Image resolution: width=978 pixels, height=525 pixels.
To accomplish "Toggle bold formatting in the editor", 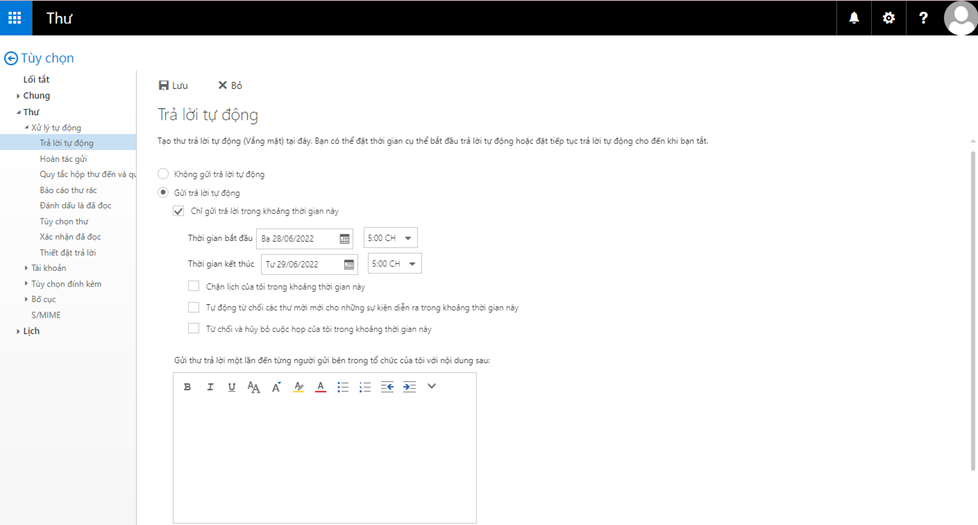I will pos(187,387).
